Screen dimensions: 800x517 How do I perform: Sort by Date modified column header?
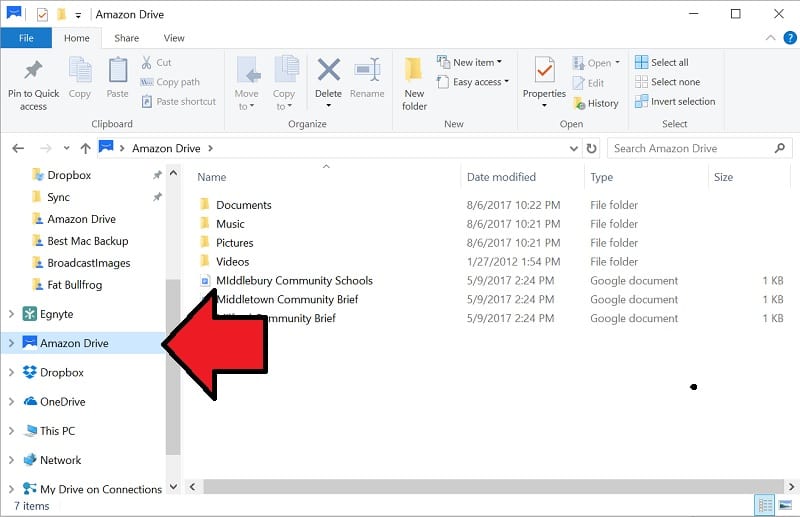(x=501, y=177)
